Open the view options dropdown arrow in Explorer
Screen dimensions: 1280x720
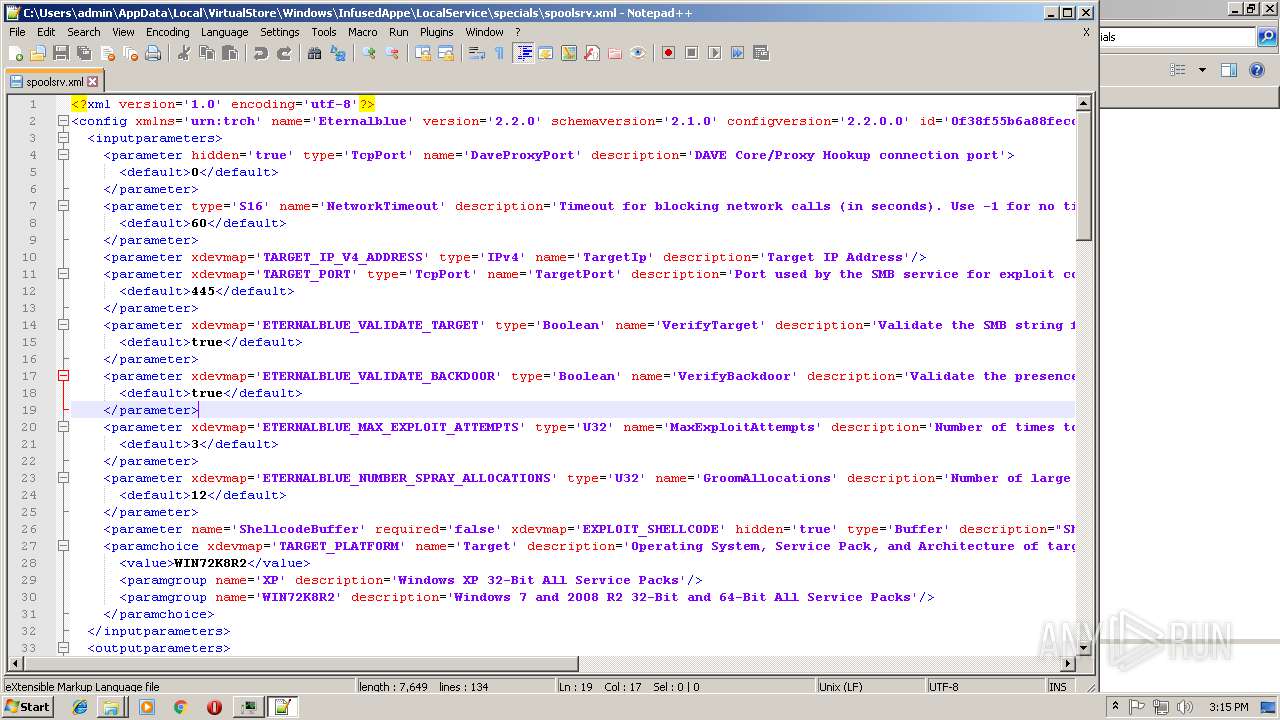pos(1202,70)
